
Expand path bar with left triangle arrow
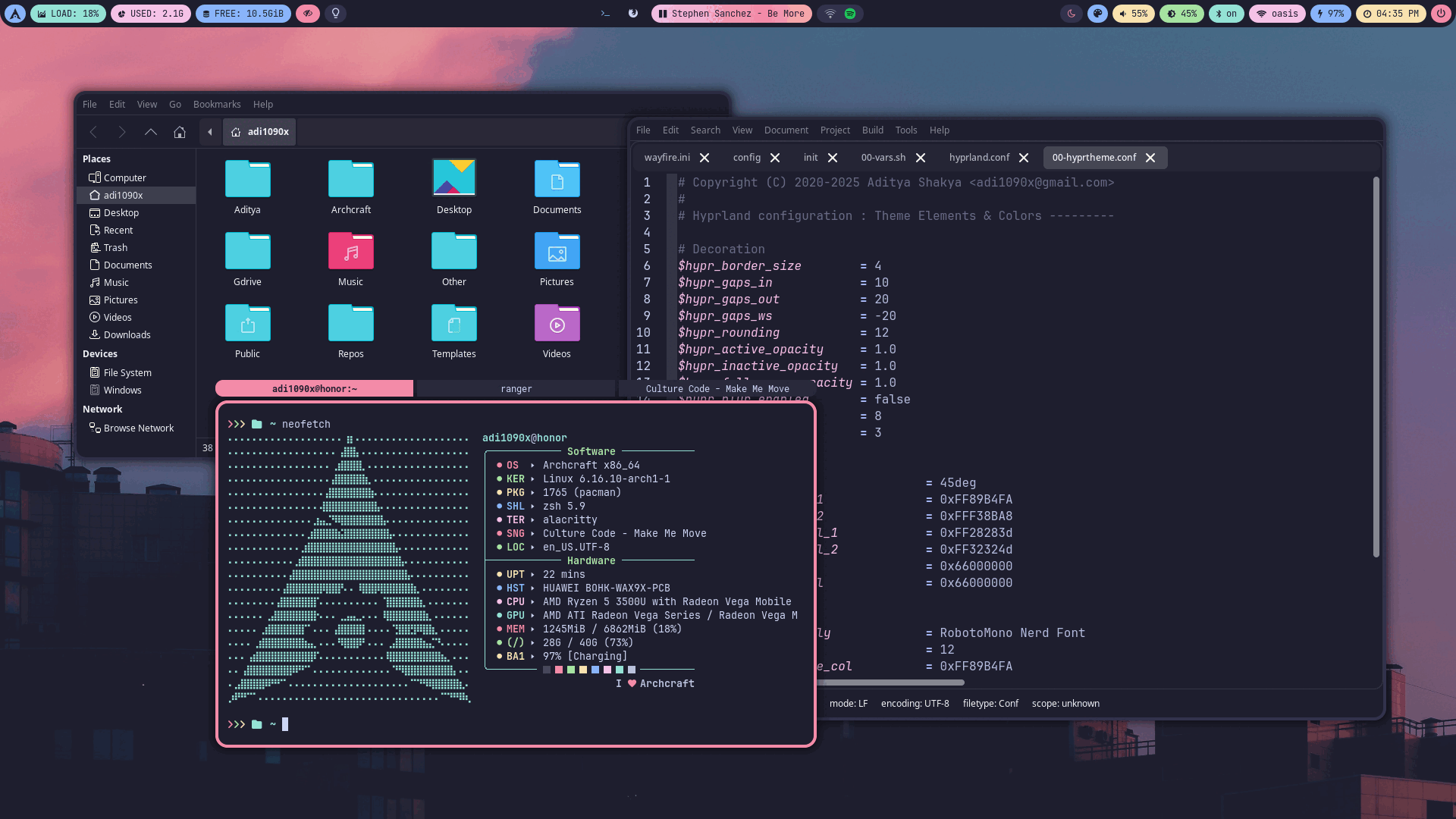[x=210, y=132]
